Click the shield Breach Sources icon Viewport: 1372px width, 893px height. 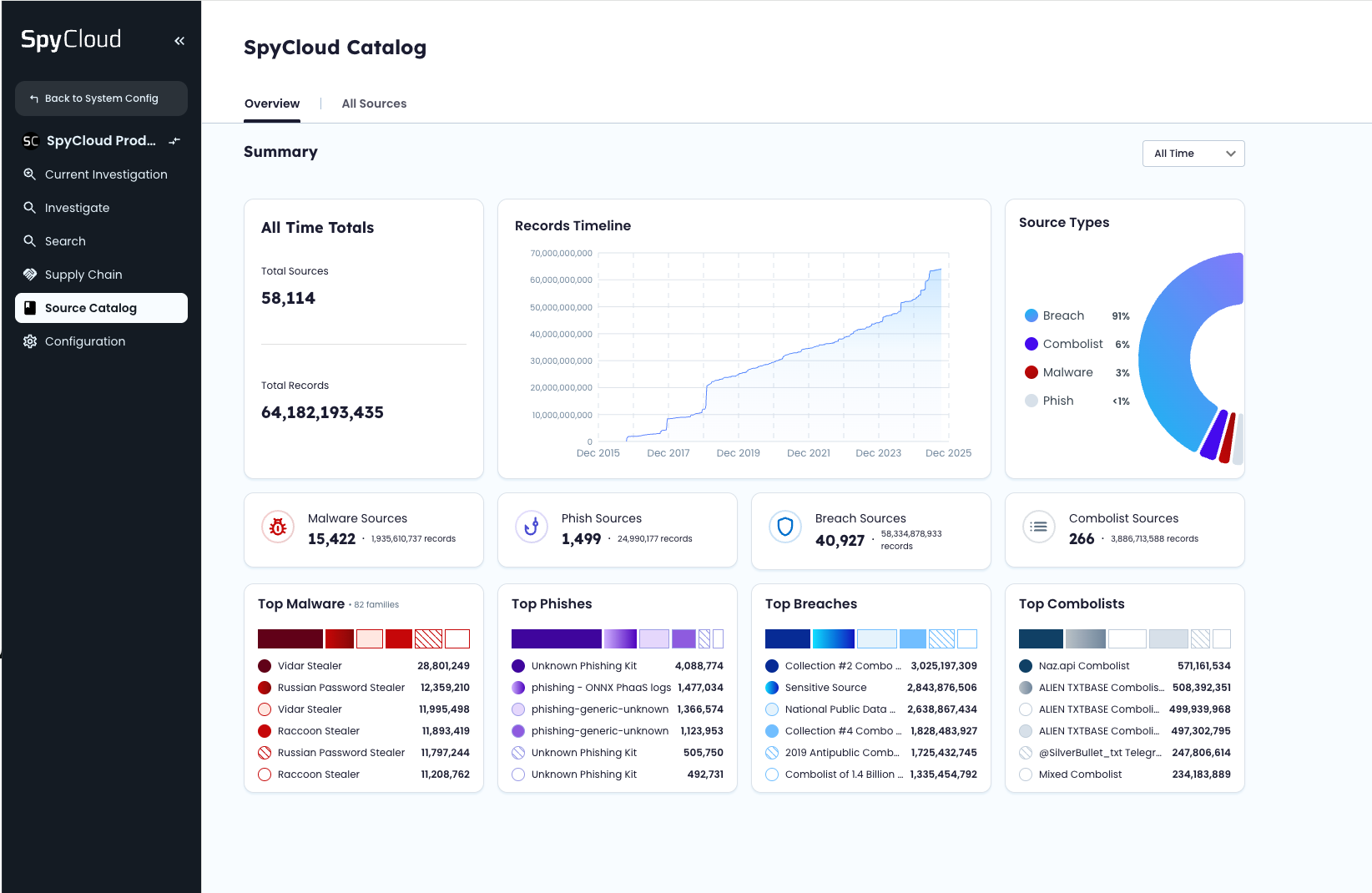click(x=785, y=527)
